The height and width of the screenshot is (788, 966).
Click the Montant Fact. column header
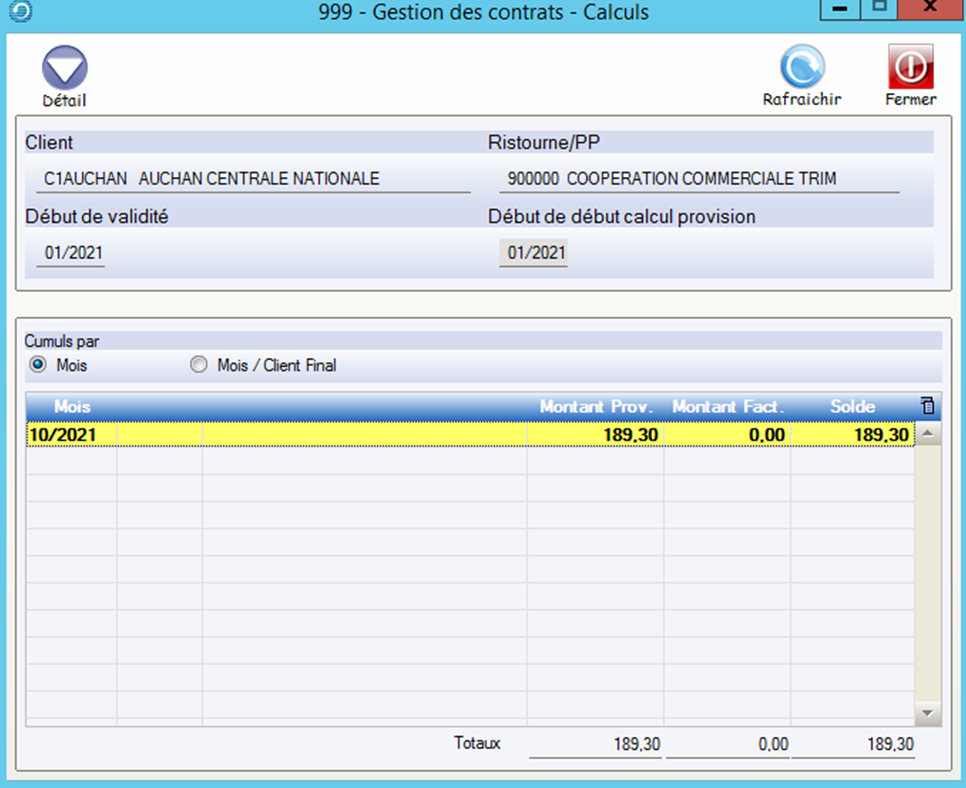pyautogui.click(x=727, y=407)
